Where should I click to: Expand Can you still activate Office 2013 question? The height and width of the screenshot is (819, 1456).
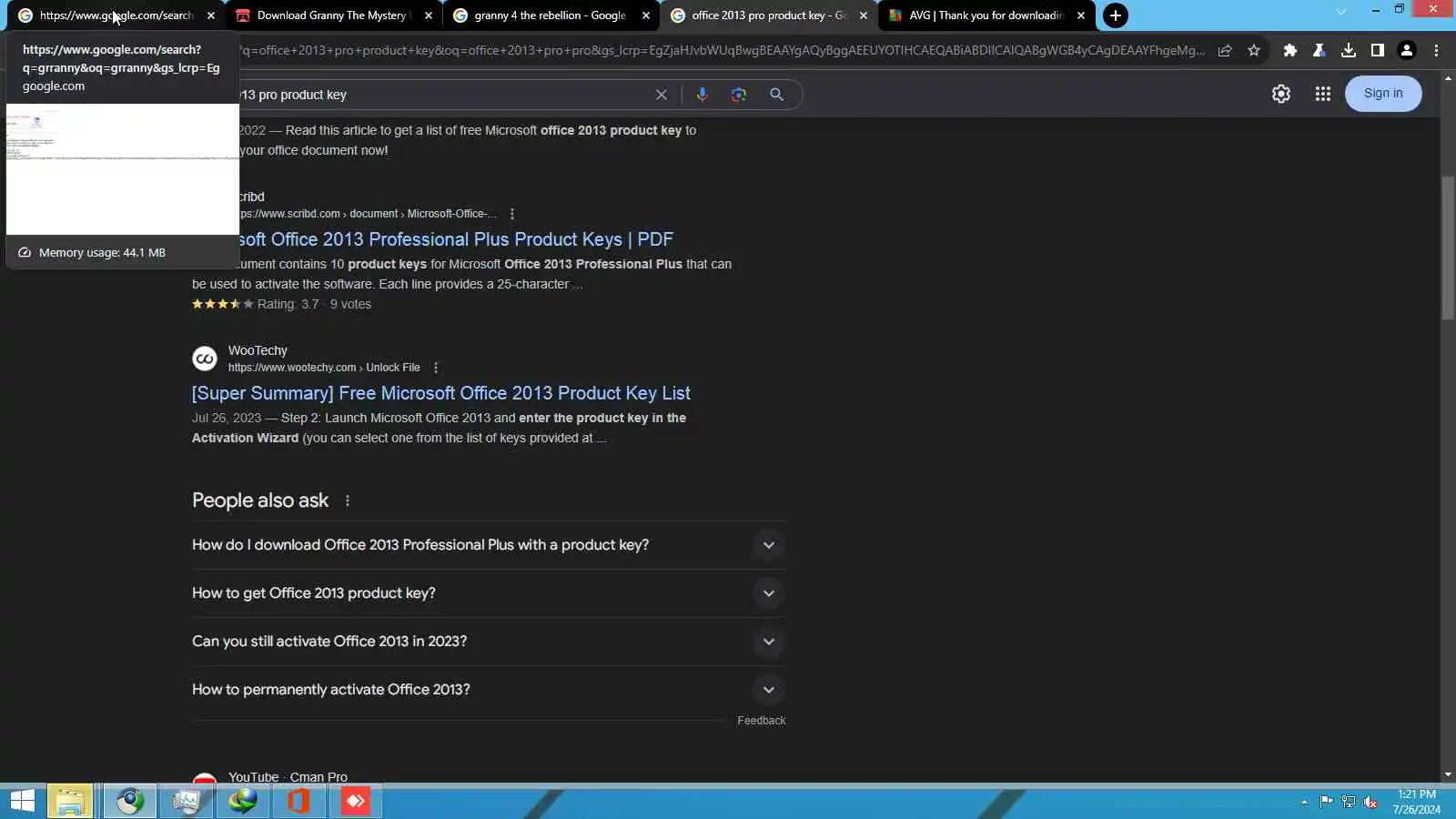tap(489, 642)
